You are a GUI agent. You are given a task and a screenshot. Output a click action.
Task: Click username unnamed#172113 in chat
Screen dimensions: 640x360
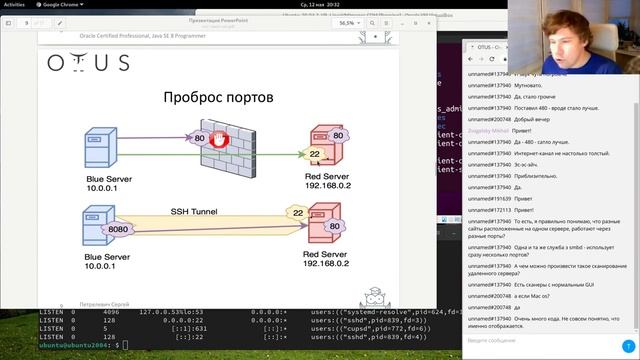pos(489,210)
